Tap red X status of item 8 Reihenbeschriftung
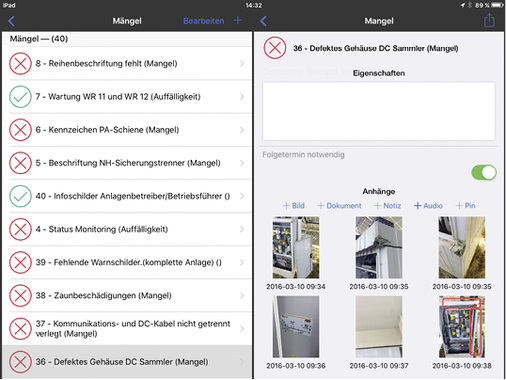Image resolution: width=506 pixels, height=380 pixels. (x=20, y=63)
